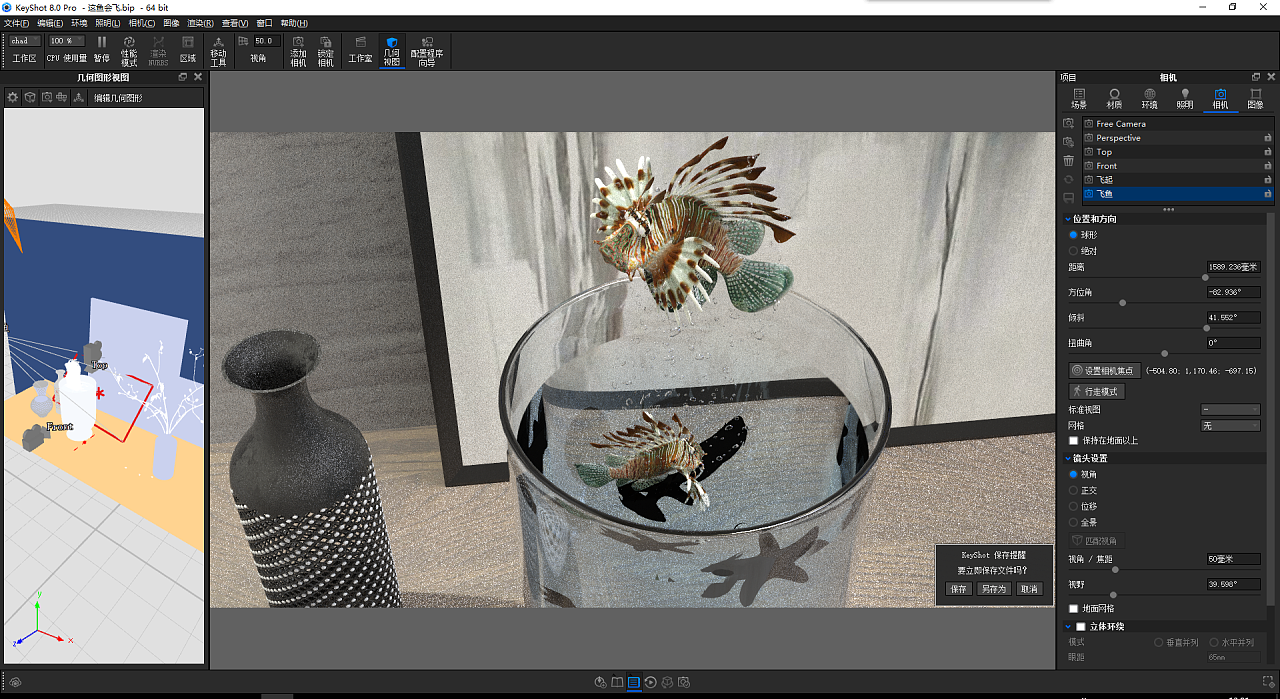1280x699 pixels.
Task: Open the animation icon in bottom status bar
Action: (650, 682)
